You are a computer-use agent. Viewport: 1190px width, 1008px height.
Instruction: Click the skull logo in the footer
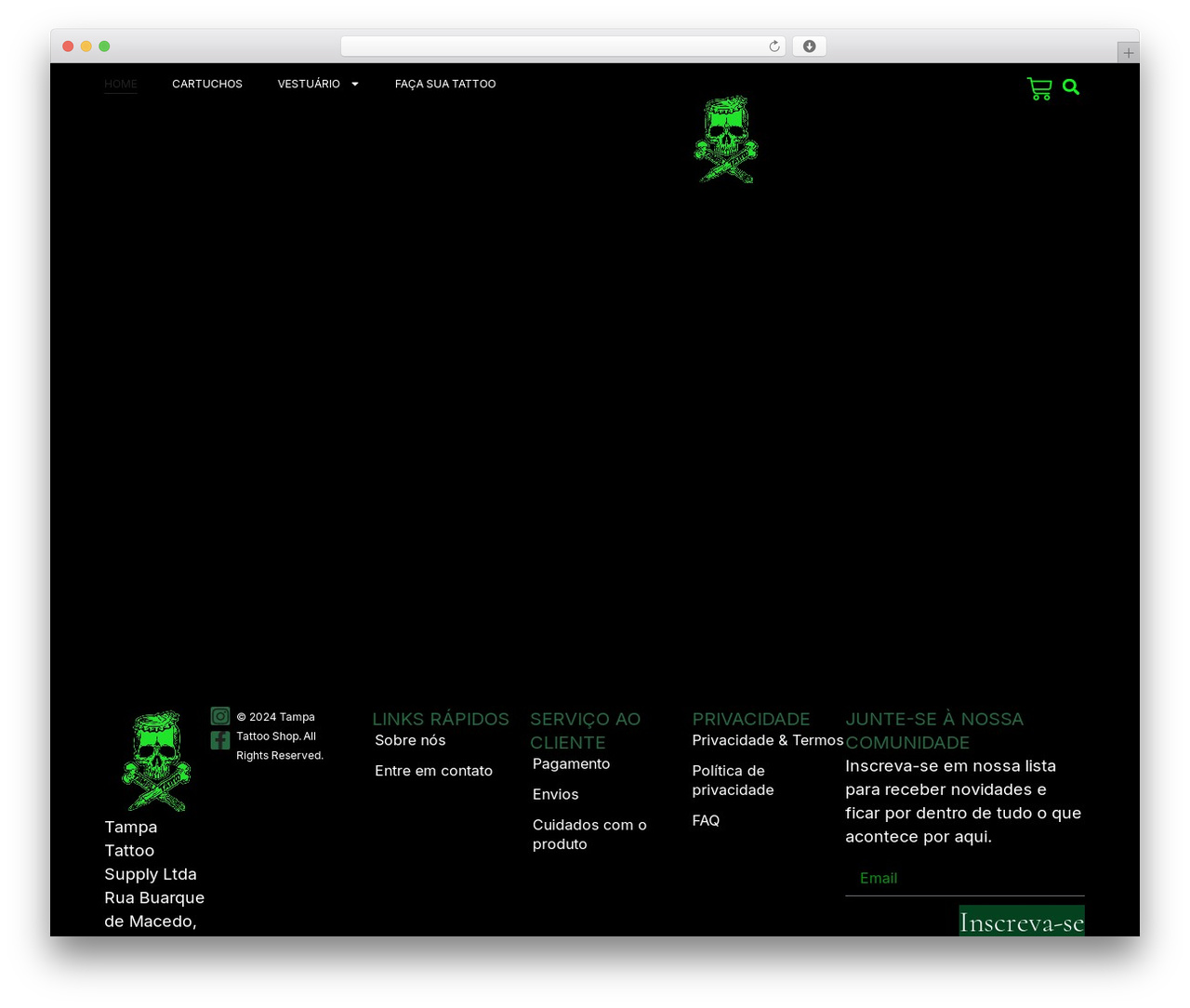pyautogui.click(x=156, y=762)
